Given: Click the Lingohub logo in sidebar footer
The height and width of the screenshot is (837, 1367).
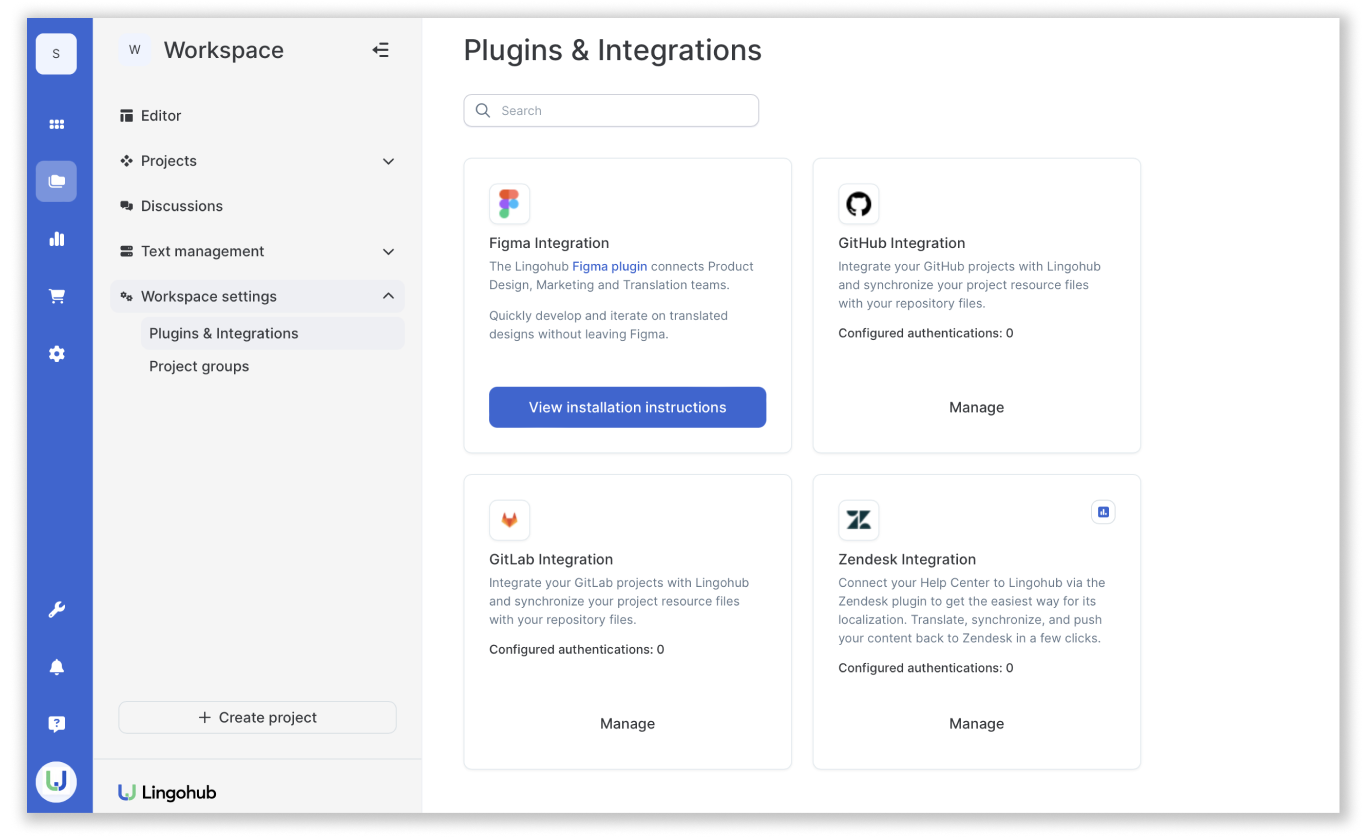Looking at the screenshot, I should (167, 792).
